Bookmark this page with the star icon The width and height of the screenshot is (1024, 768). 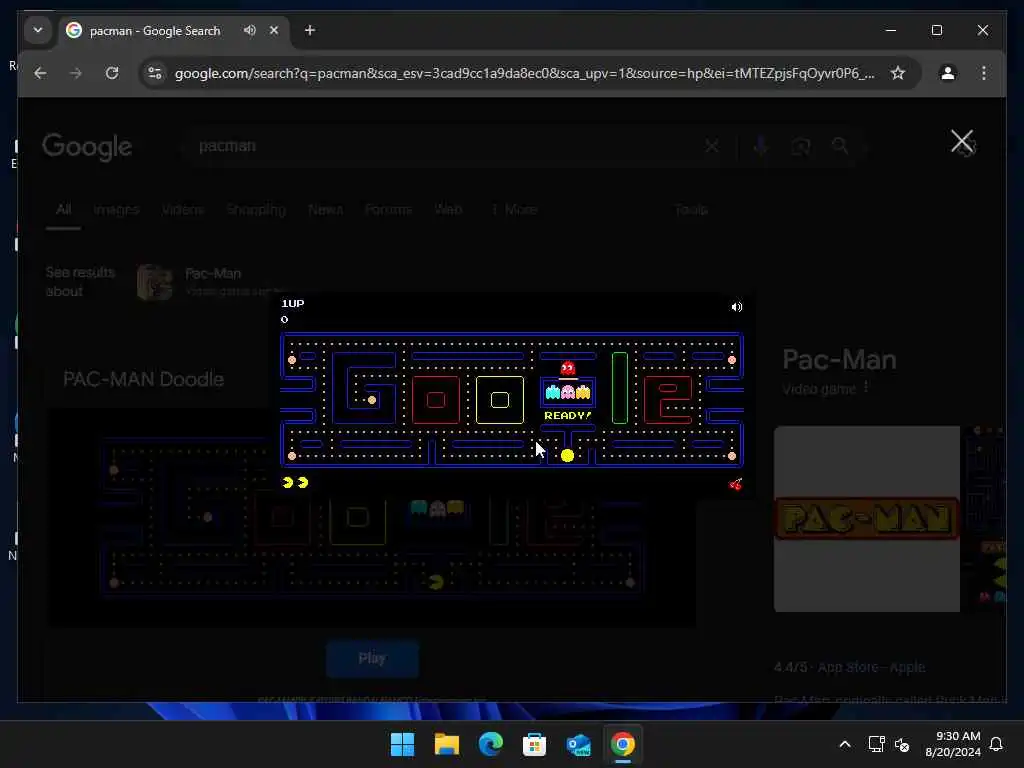click(x=898, y=73)
